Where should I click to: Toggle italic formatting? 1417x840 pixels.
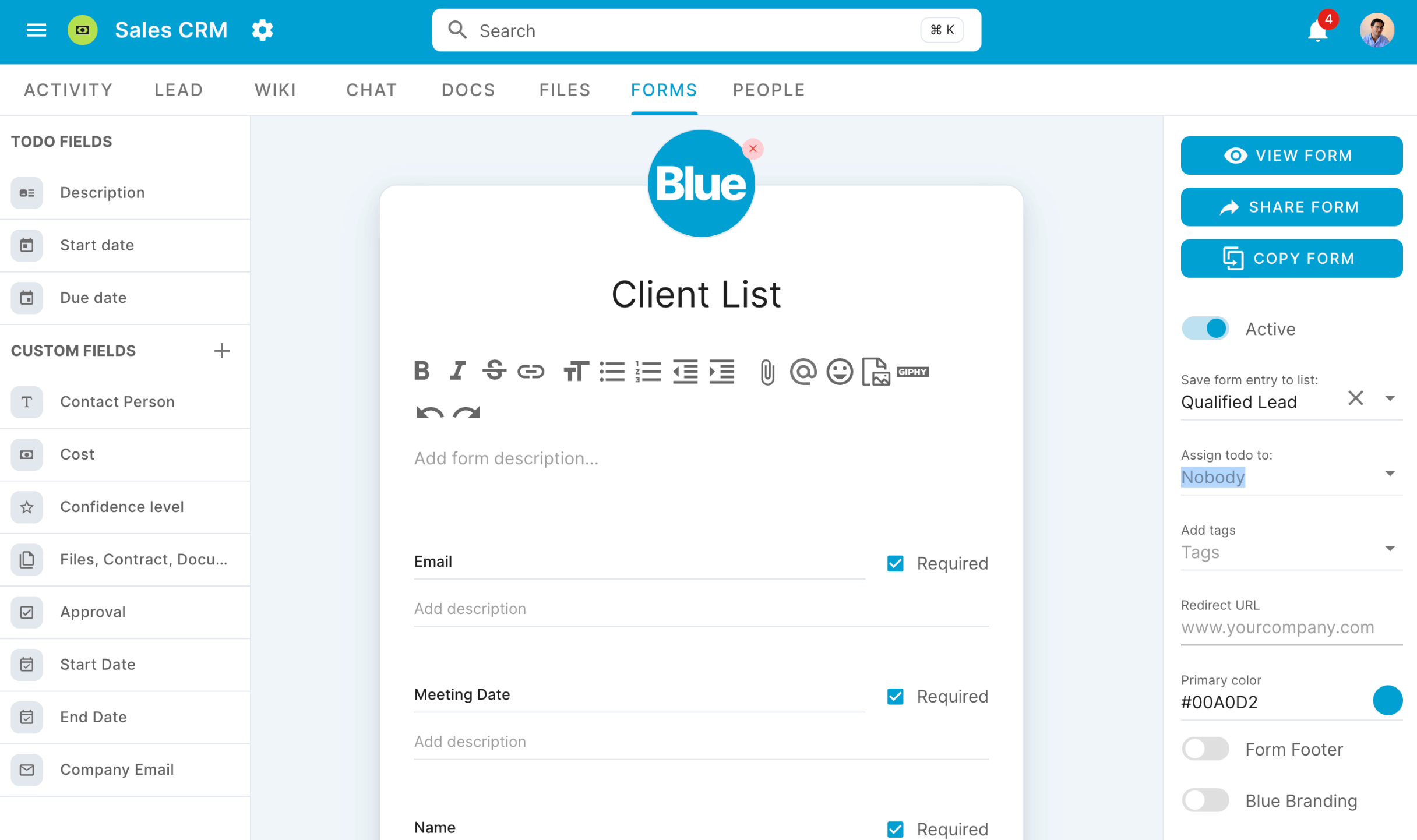coord(458,370)
